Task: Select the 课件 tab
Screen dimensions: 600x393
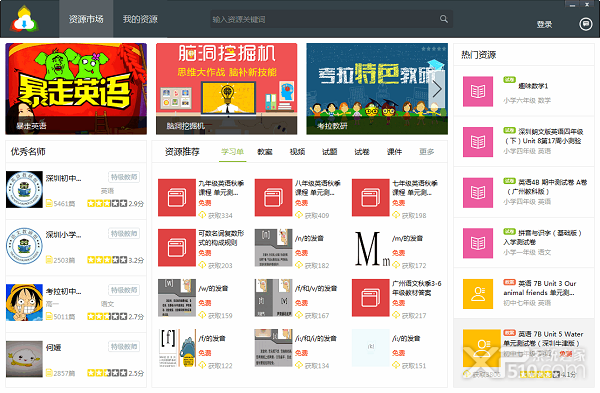Action: 394,152
